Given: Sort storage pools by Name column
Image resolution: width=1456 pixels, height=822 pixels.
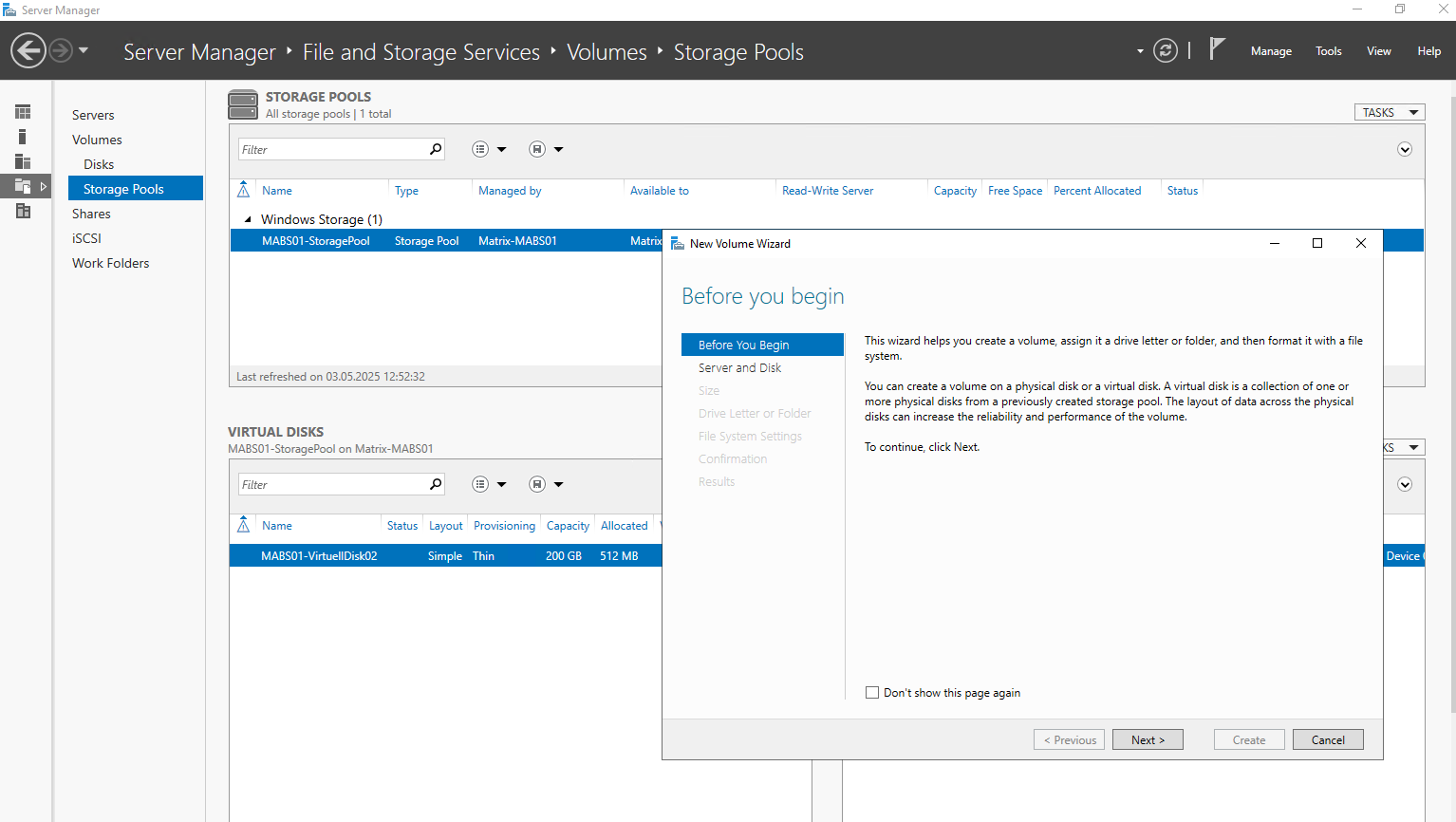Looking at the screenshot, I should coord(277,191).
